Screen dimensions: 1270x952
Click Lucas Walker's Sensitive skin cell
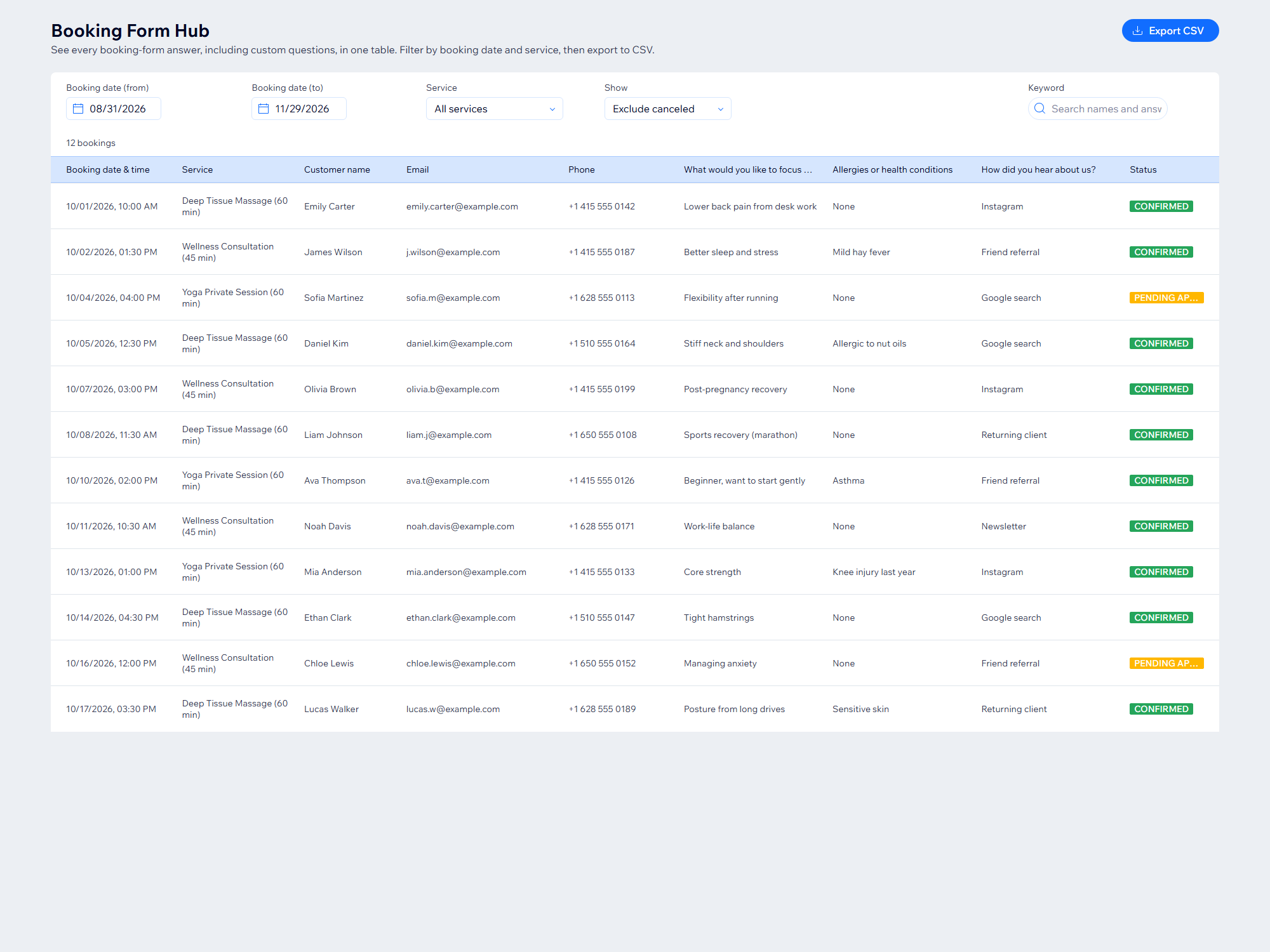coord(860,709)
